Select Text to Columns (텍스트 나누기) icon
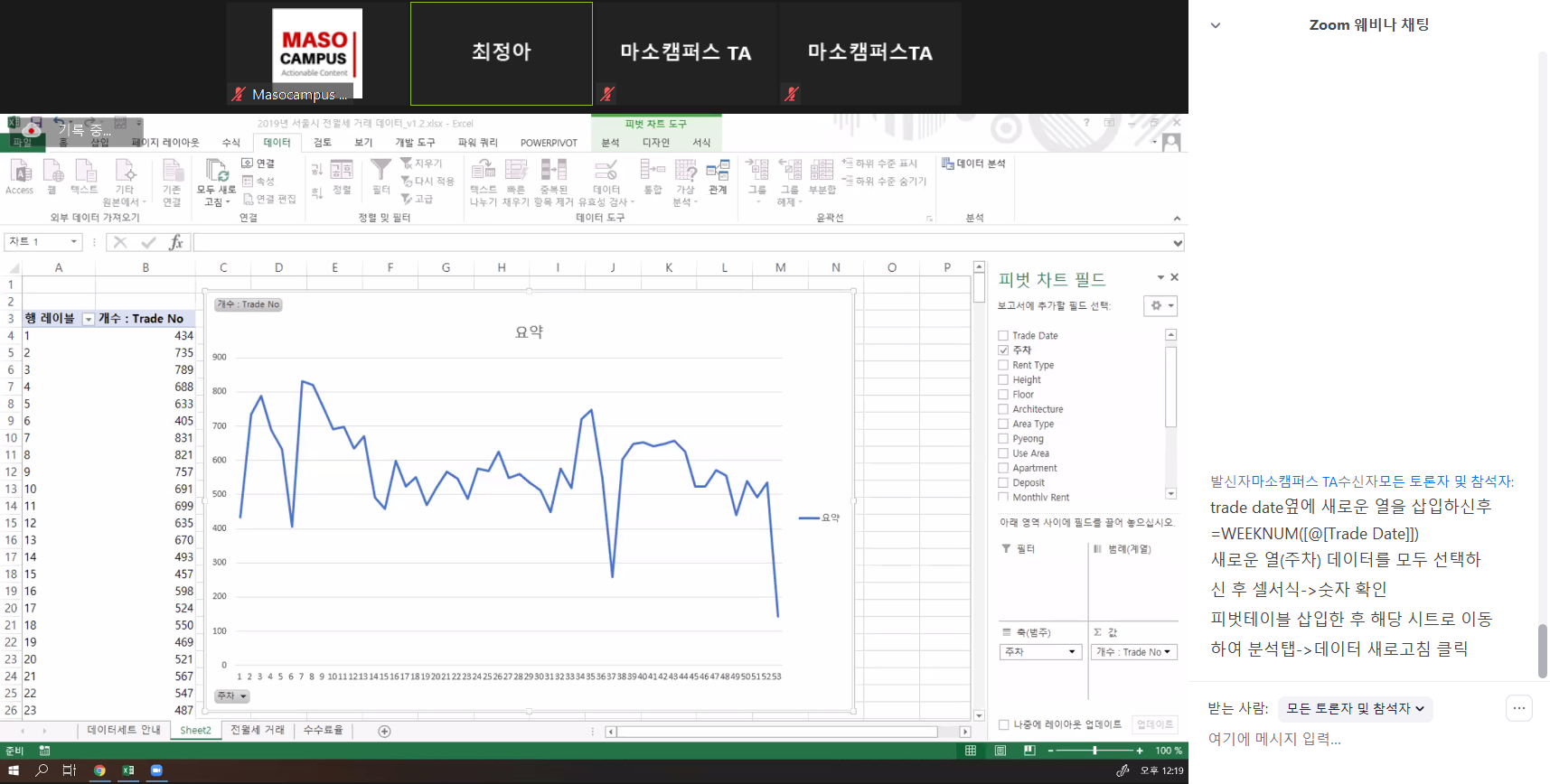The height and width of the screenshot is (784, 1550). coord(484,170)
